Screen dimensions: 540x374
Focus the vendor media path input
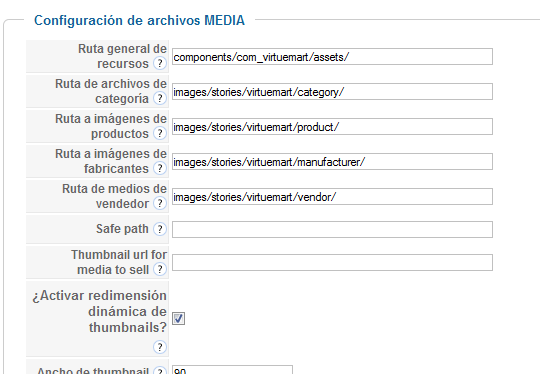(x=332, y=197)
